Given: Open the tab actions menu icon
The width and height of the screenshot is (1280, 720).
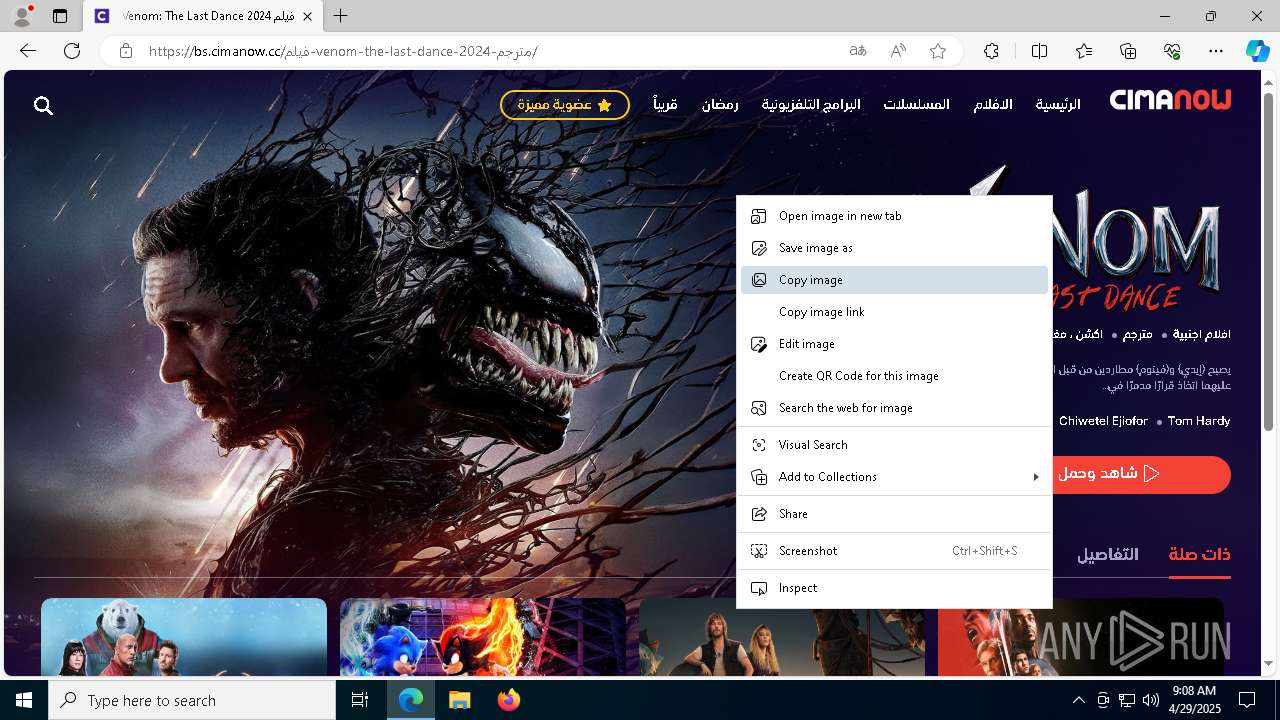Looking at the screenshot, I should coord(60,16).
